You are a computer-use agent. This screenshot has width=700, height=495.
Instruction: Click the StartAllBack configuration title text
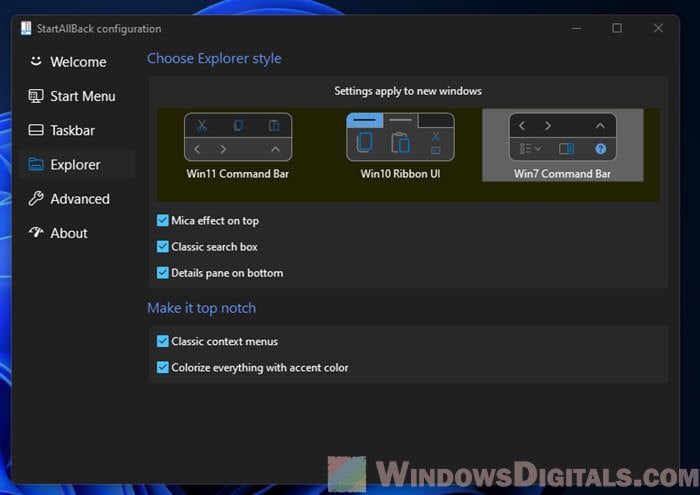[x=99, y=29]
